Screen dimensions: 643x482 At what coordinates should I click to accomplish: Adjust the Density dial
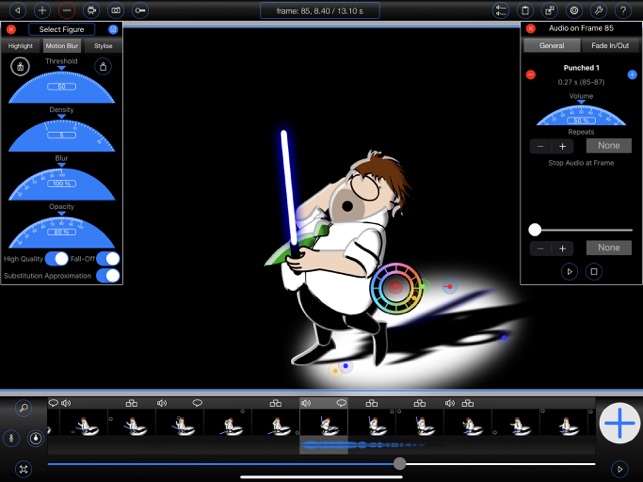(62, 134)
